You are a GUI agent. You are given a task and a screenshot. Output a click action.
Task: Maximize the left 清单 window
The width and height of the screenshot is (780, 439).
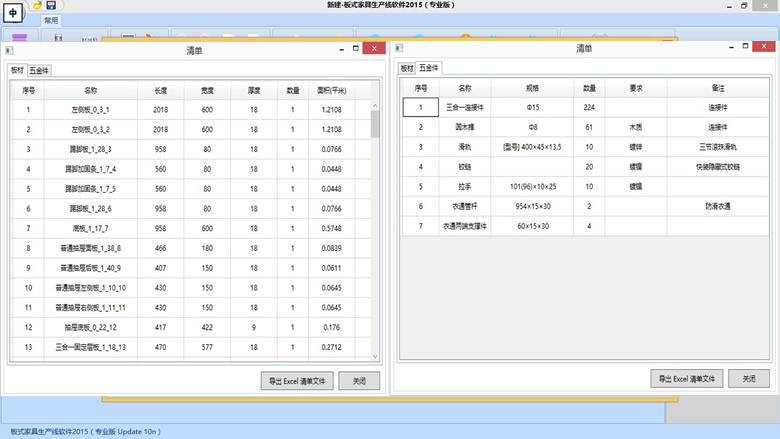355,48
